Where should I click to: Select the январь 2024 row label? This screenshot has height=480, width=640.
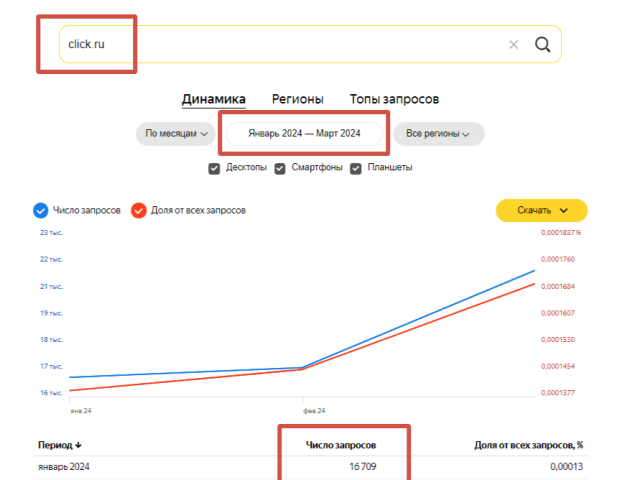click(x=64, y=467)
